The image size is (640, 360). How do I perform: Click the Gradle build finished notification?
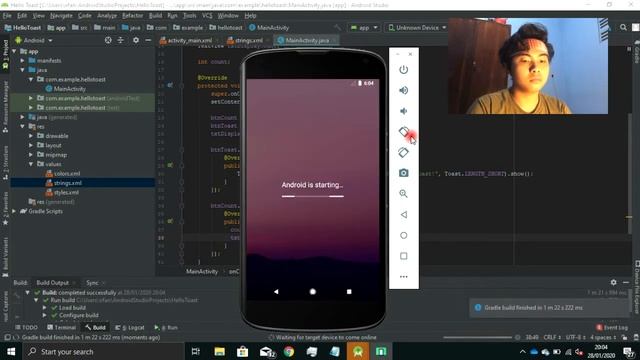(550, 308)
